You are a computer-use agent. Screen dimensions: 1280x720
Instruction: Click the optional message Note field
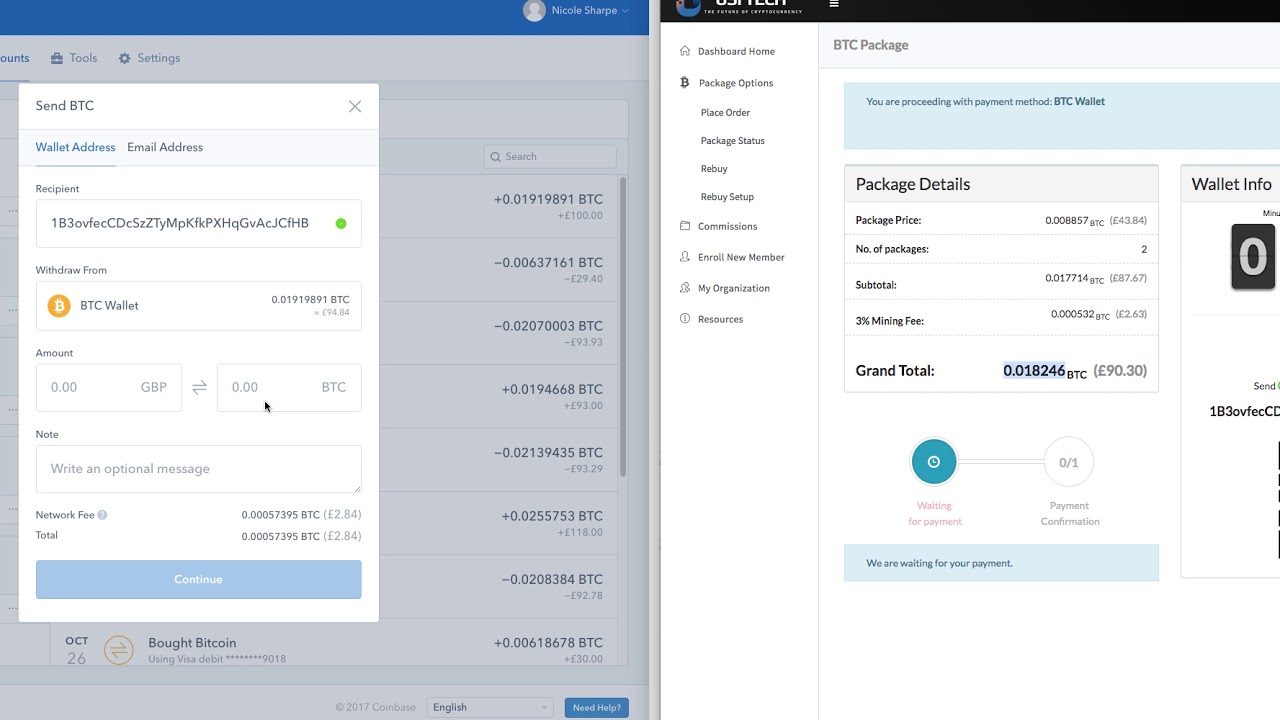[x=199, y=469]
